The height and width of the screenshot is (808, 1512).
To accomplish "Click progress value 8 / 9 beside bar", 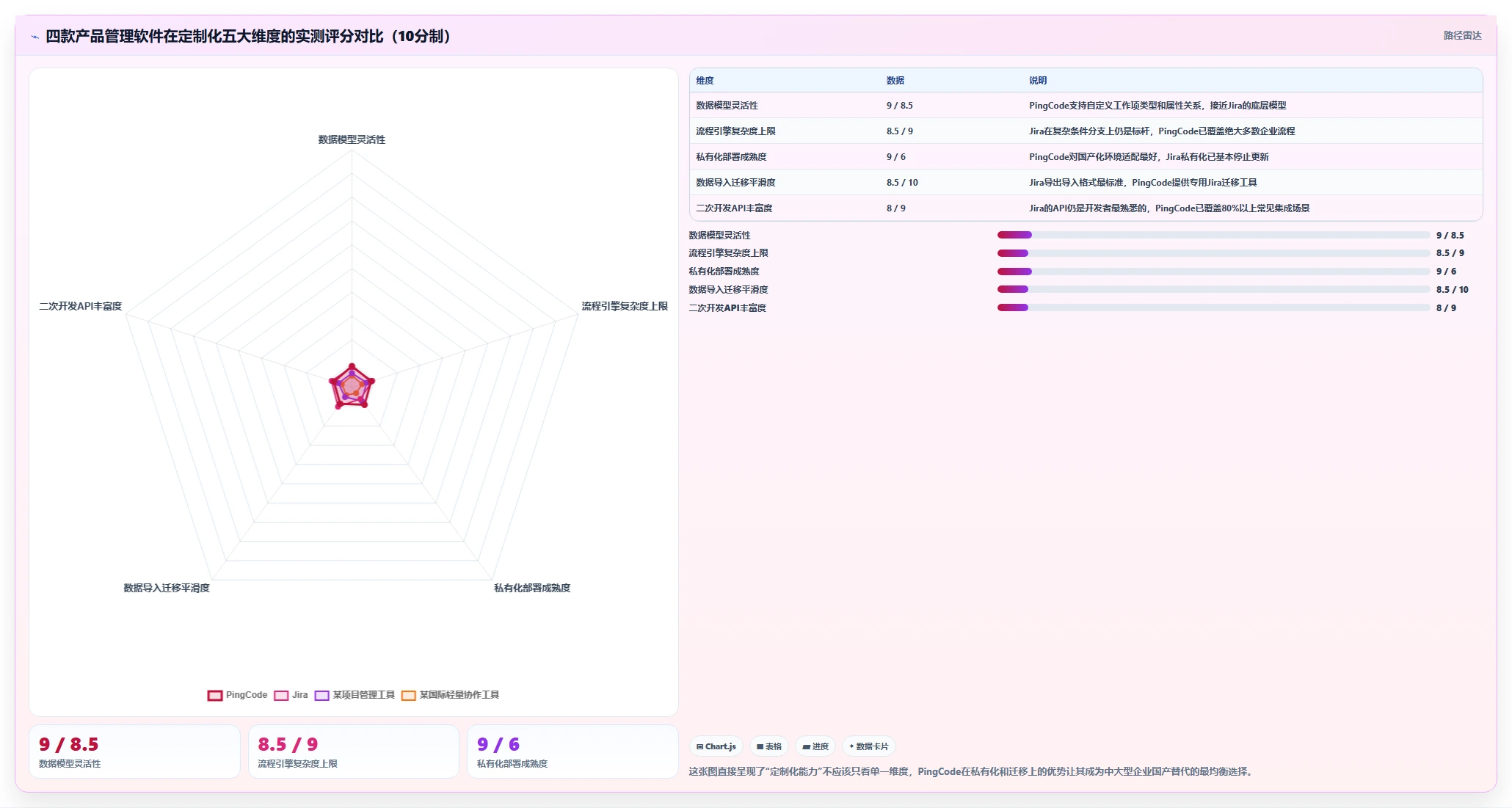I will (x=1446, y=308).
